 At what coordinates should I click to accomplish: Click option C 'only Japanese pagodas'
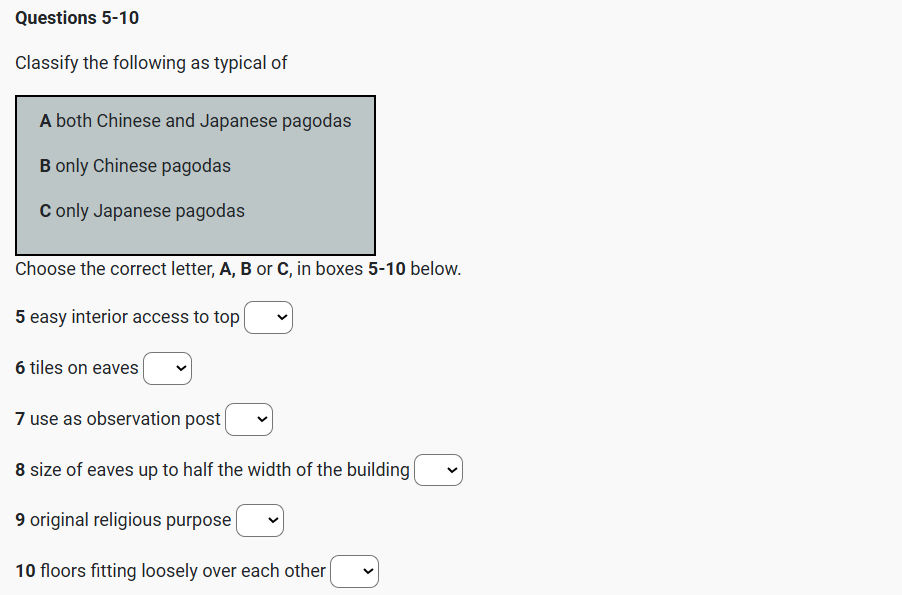click(x=143, y=211)
